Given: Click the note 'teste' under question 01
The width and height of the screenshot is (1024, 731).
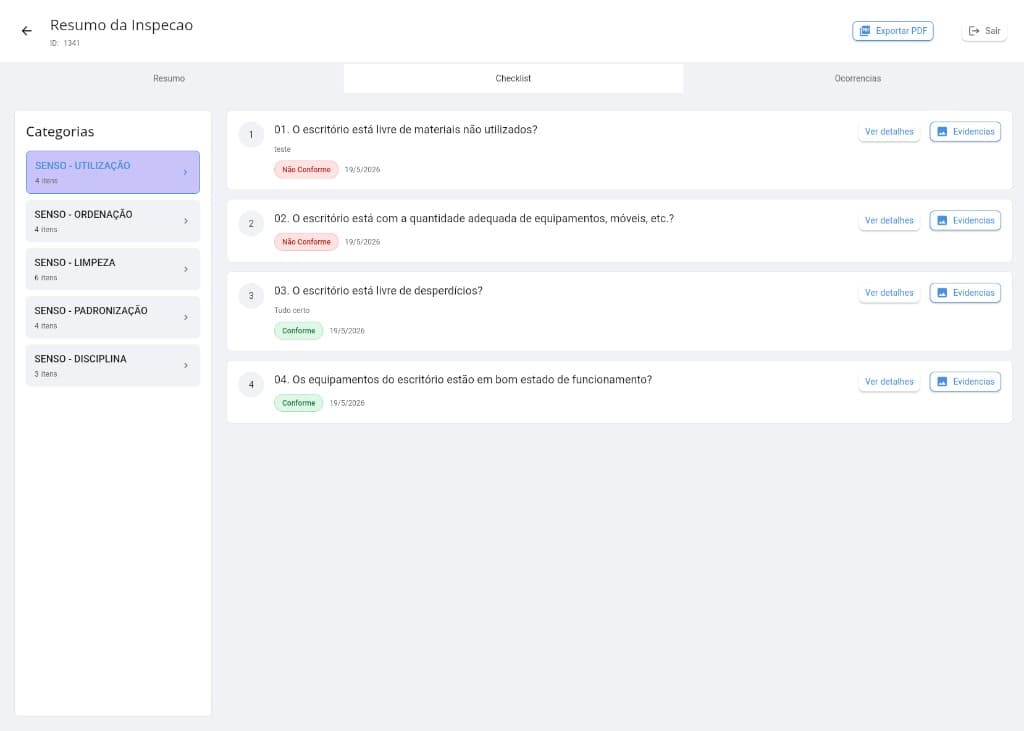Looking at the screenshot, I should pos(282,149).
